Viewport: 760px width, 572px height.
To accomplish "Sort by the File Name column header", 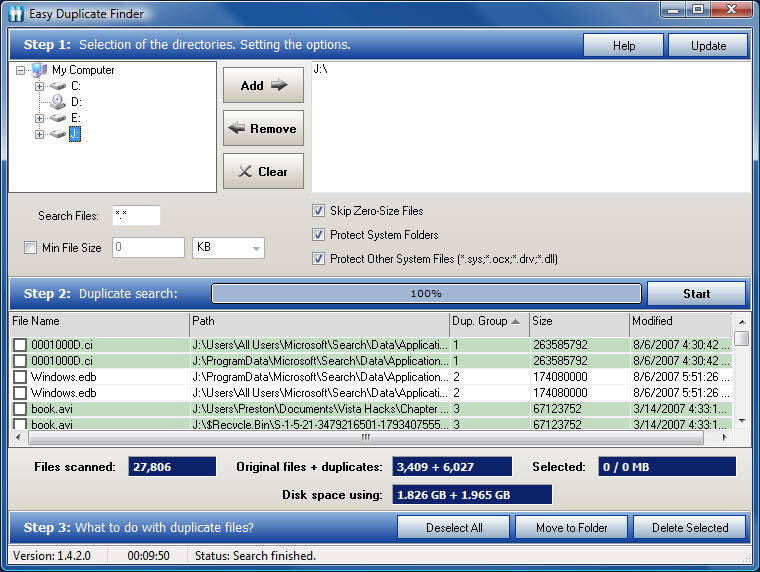I will point(99,321).
